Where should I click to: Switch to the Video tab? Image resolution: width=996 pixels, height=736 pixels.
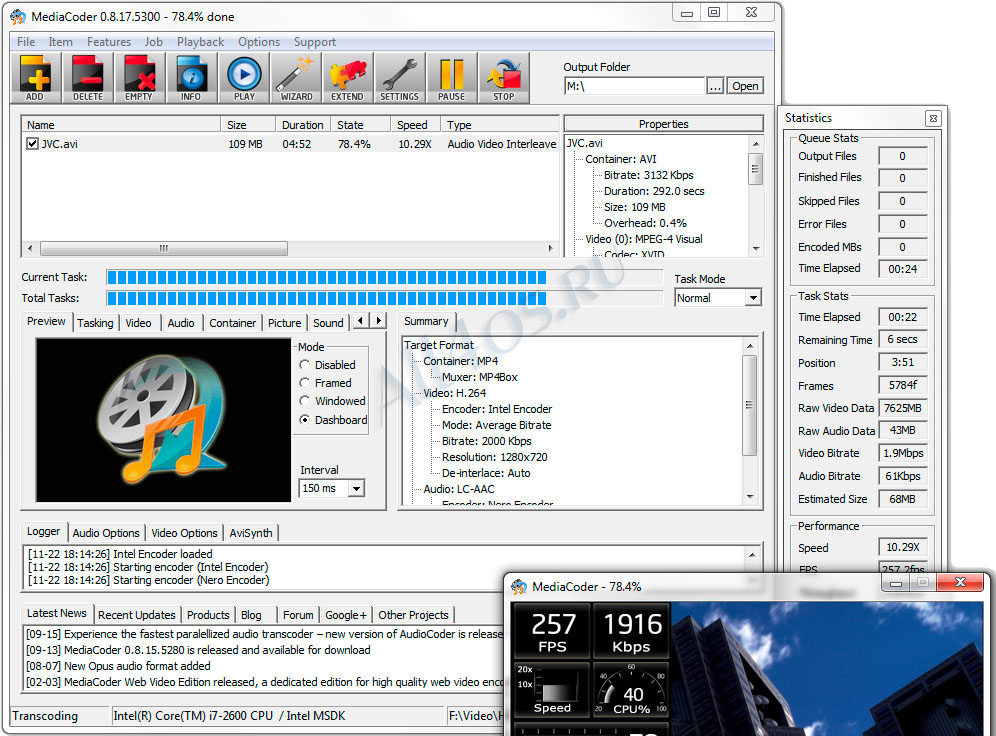tap(138, 323)
